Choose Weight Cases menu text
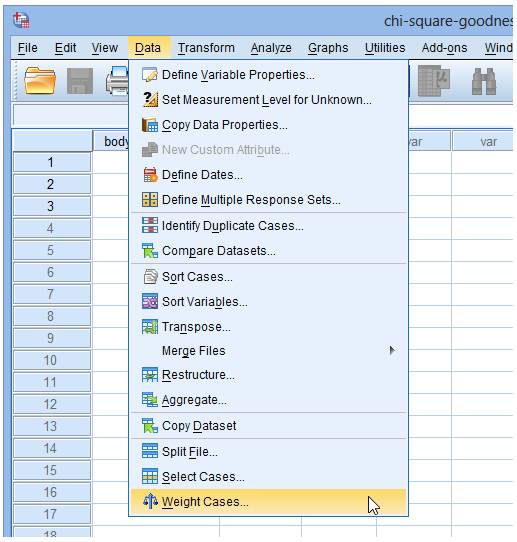517x542 pixels. (205, 501)
